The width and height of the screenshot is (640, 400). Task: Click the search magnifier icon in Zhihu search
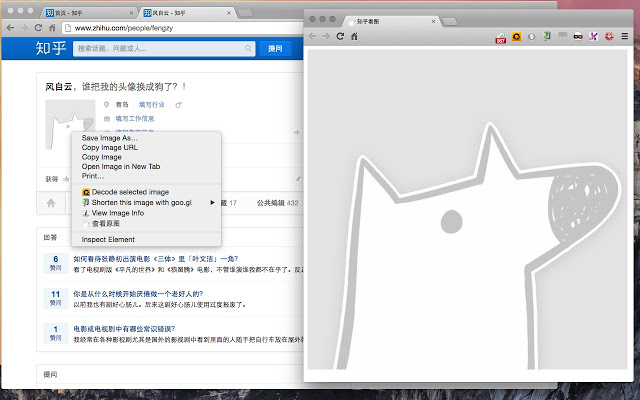[248, 49]
